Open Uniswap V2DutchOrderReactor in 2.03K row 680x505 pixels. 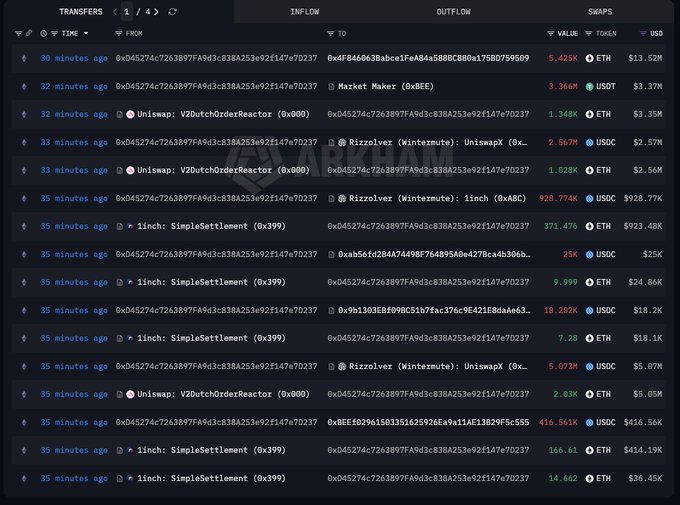click(x=223, y=394)
